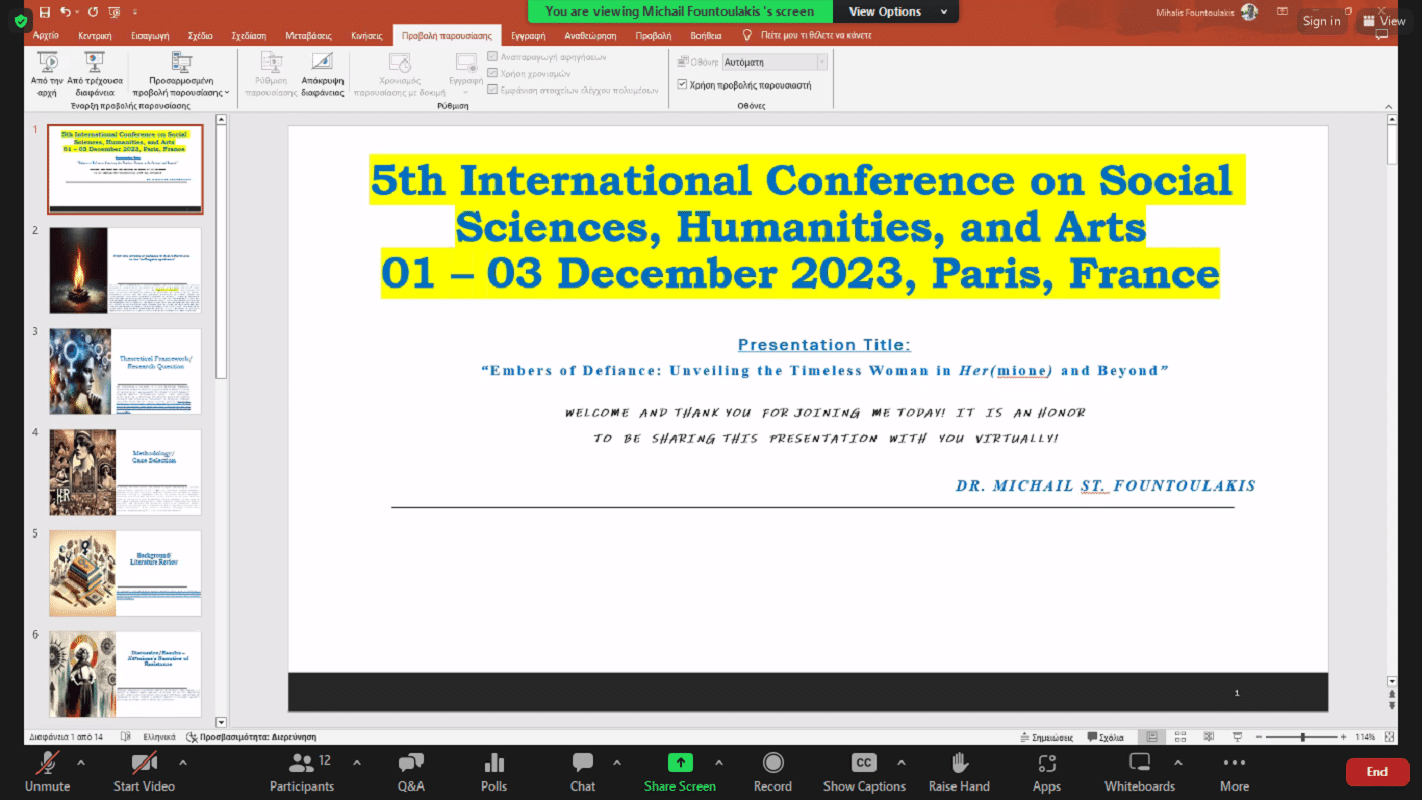Toggle the Αναπαραγωγή αφηγήσεων checkbox
This screenshot has height=800, width=1422.
pyautogui.click(x=492, y=57)
